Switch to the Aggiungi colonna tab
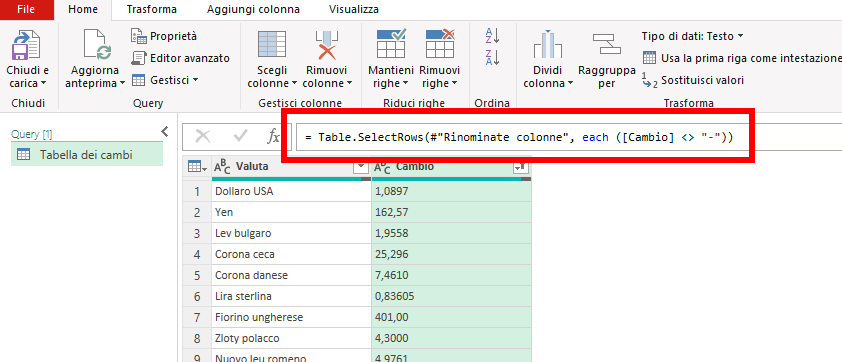 coord(253,10)
